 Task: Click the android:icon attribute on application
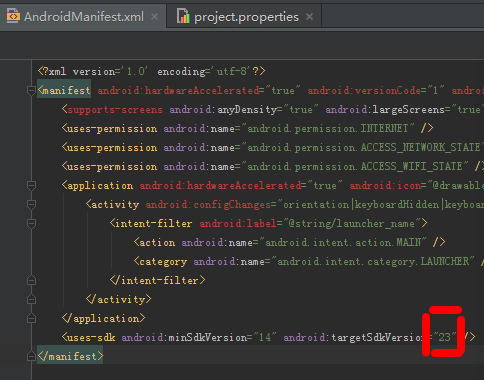click(x=385, y=185)
